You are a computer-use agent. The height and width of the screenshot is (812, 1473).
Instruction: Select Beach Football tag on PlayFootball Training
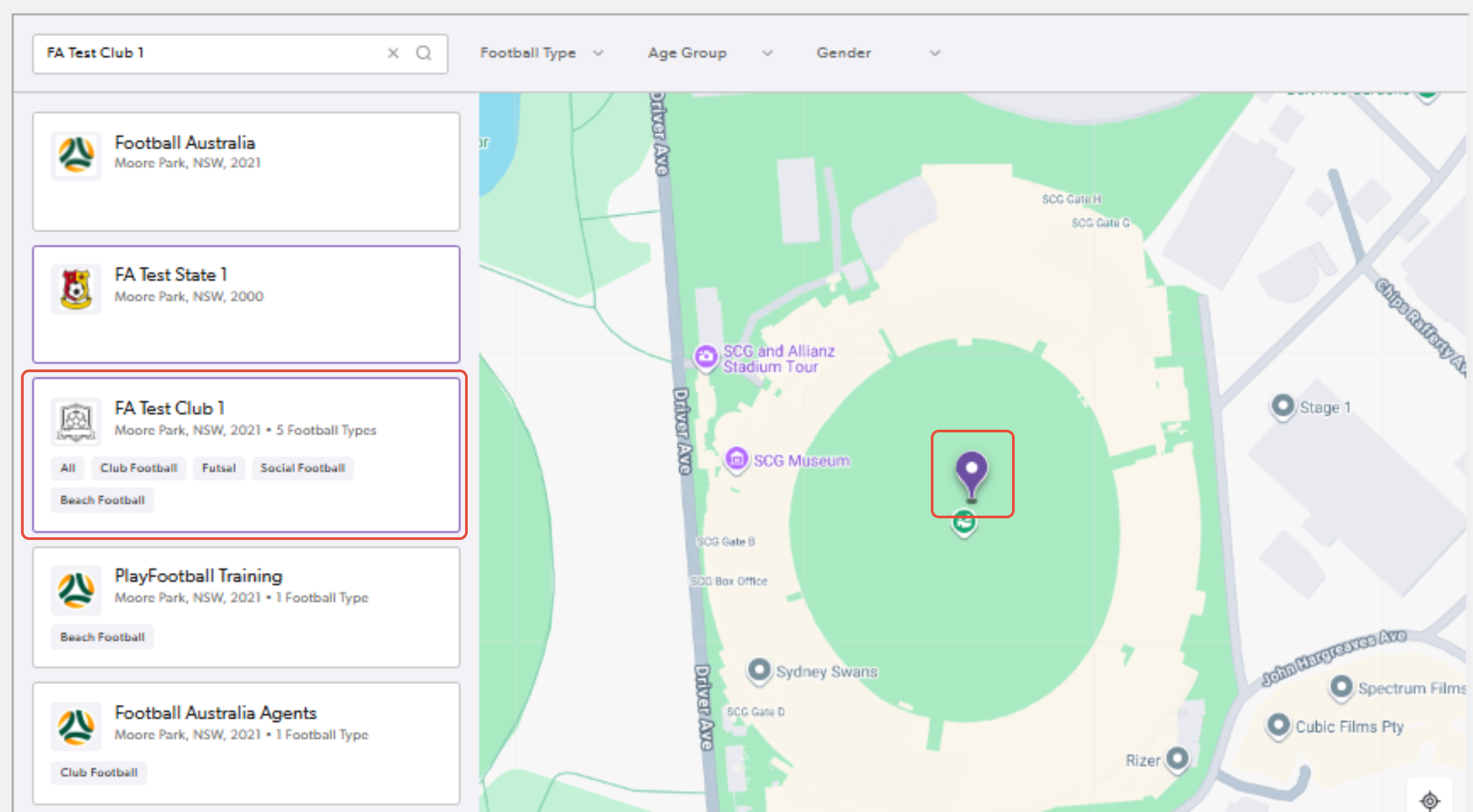(102, 637)
